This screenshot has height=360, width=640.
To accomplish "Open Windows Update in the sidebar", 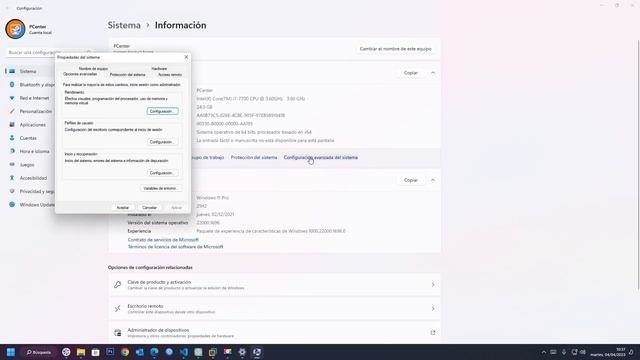I will [x=32, y=204].
